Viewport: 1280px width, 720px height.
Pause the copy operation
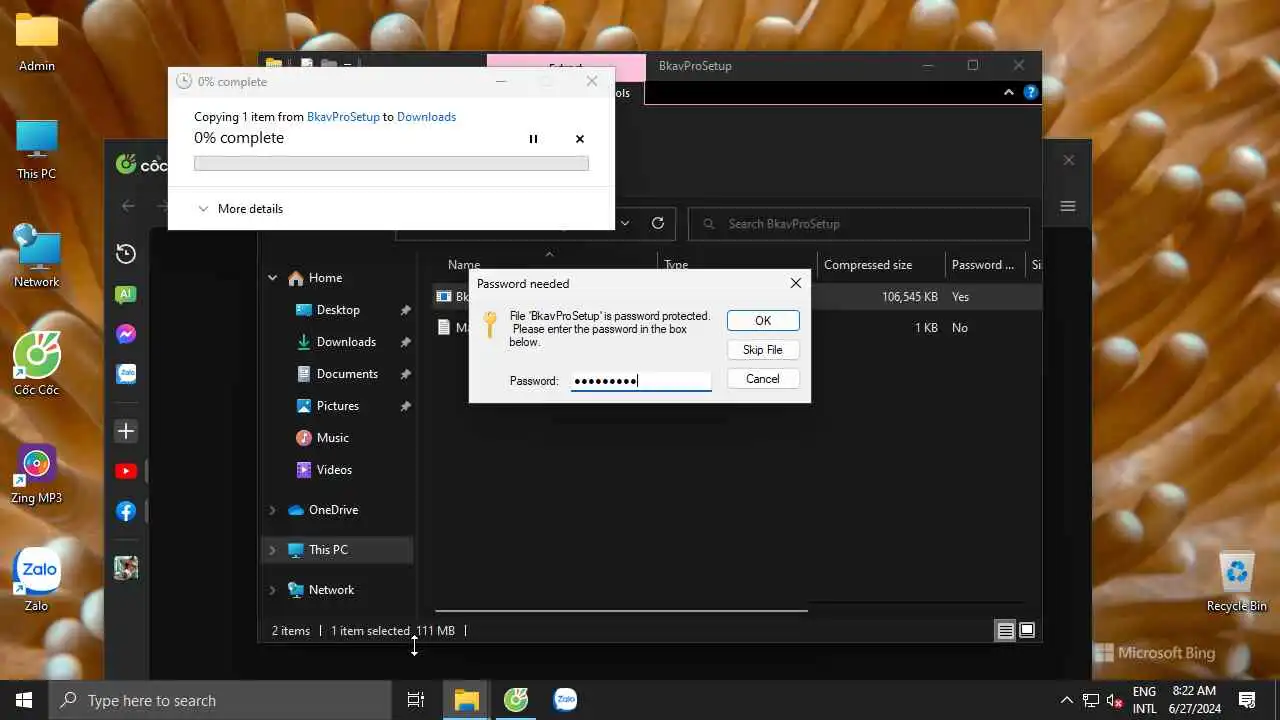coord(533,139)
